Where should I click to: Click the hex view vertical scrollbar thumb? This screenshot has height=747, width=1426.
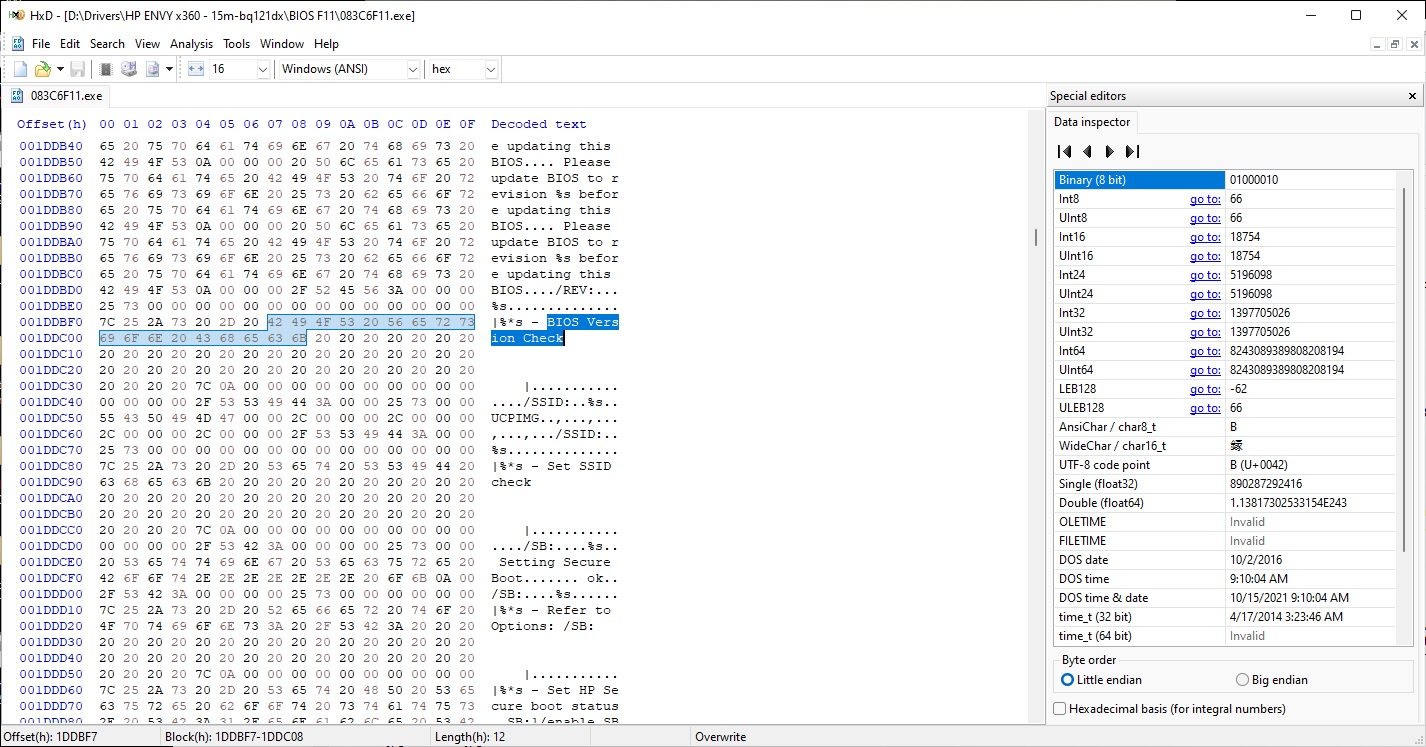(1036, 237)
